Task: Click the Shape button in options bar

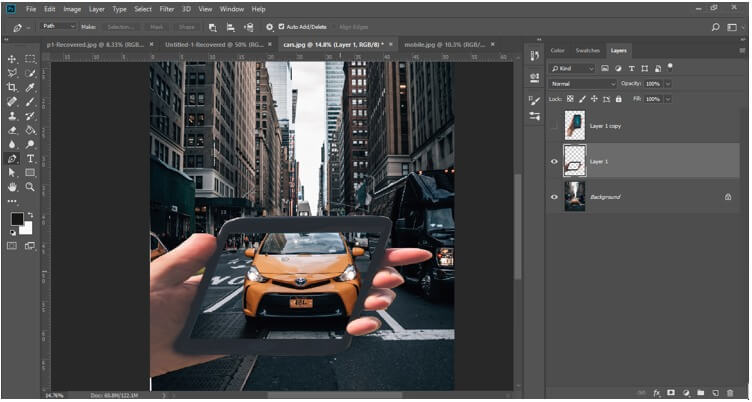Action: click(x=187, y=26)
